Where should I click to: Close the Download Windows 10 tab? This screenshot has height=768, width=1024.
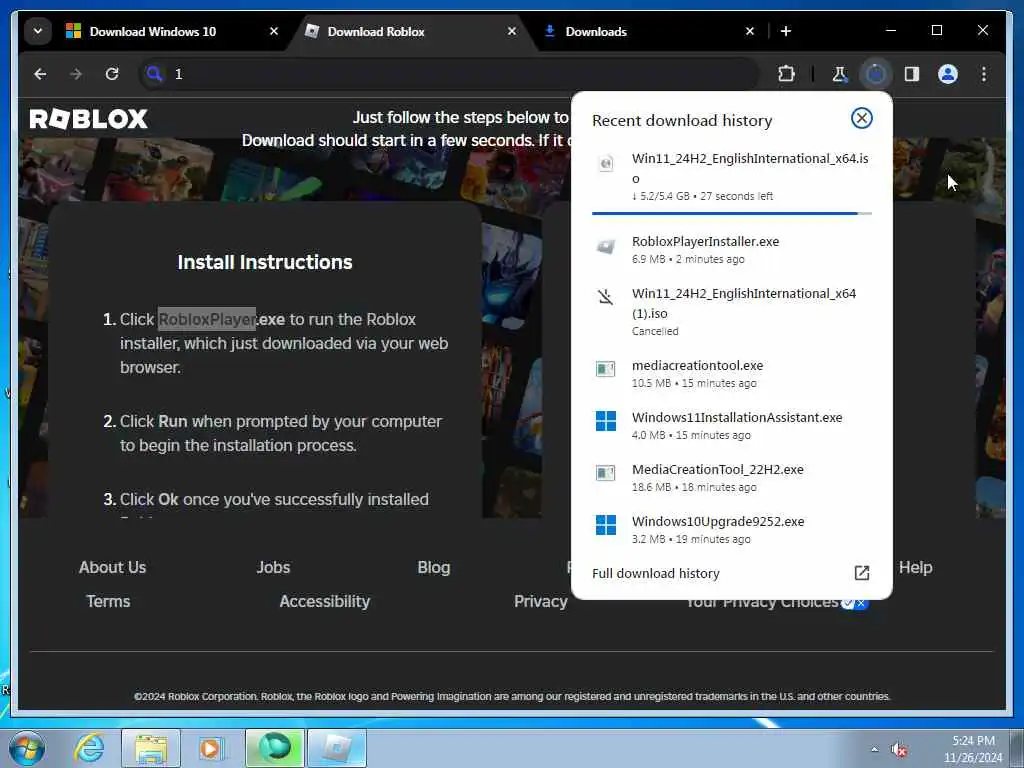point(274,31)
